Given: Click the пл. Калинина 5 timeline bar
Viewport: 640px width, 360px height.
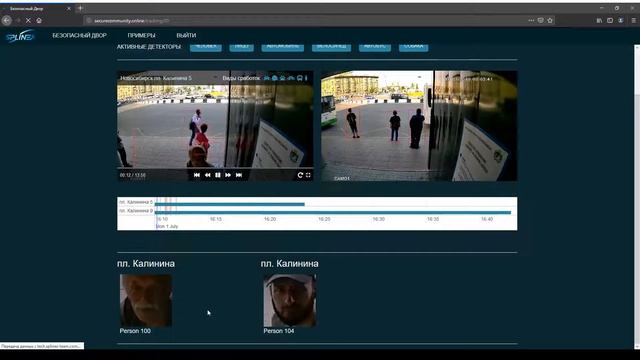Looking at the screenshot, I should point(230,204).
